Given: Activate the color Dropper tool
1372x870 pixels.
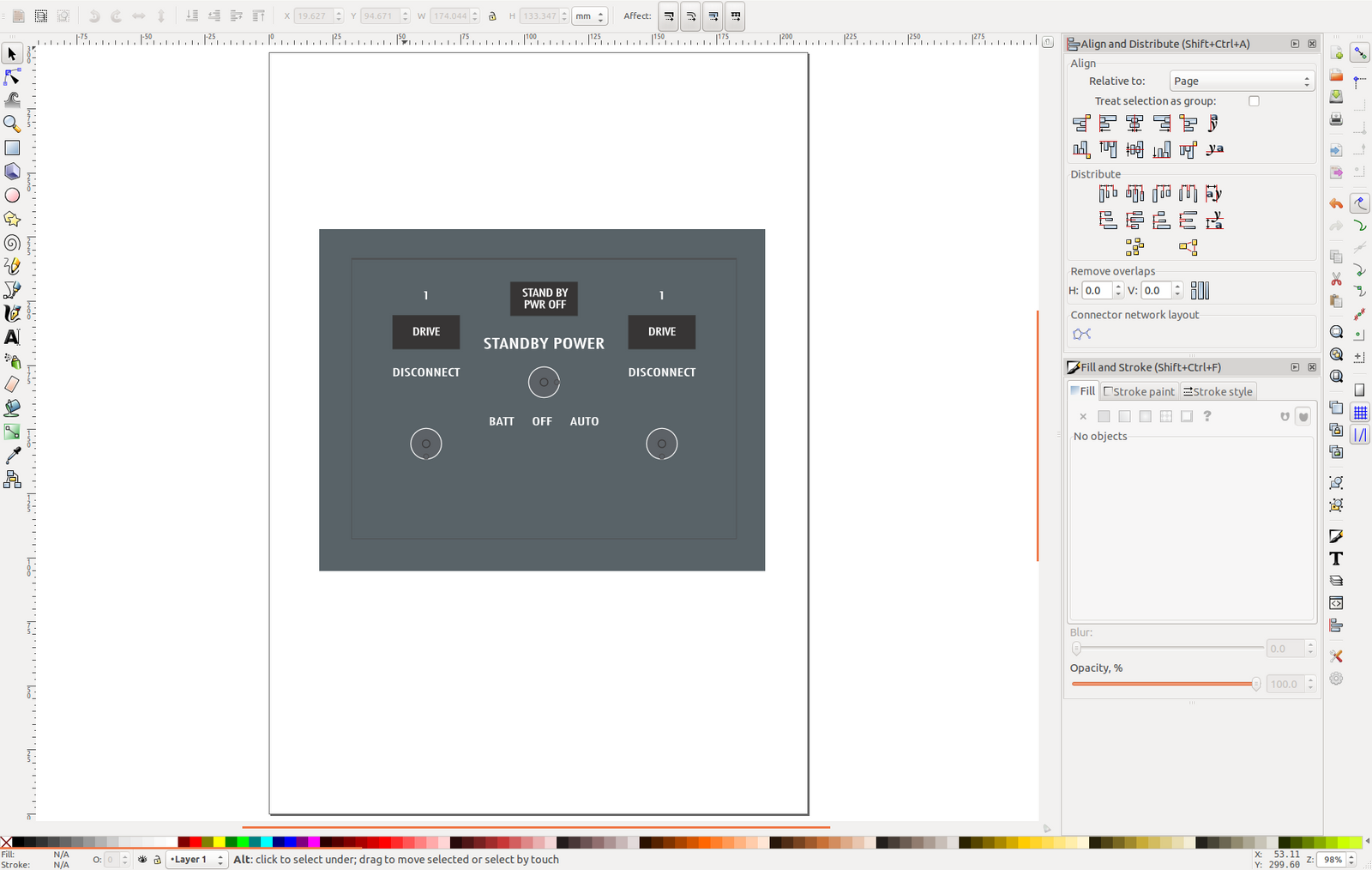Looking at the screenshot, I should 12,456.
